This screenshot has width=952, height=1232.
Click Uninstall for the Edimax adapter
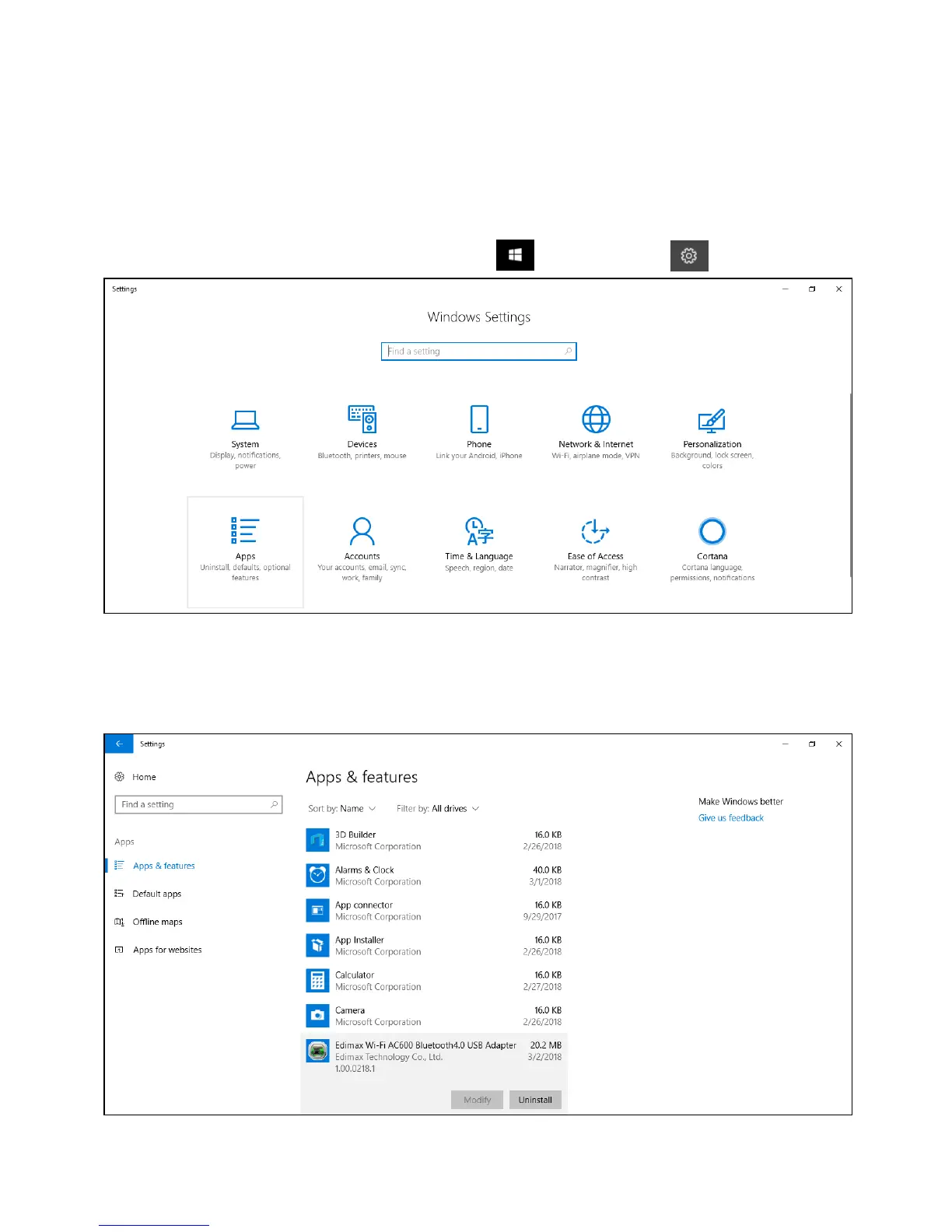click(x=535, y=1100)
